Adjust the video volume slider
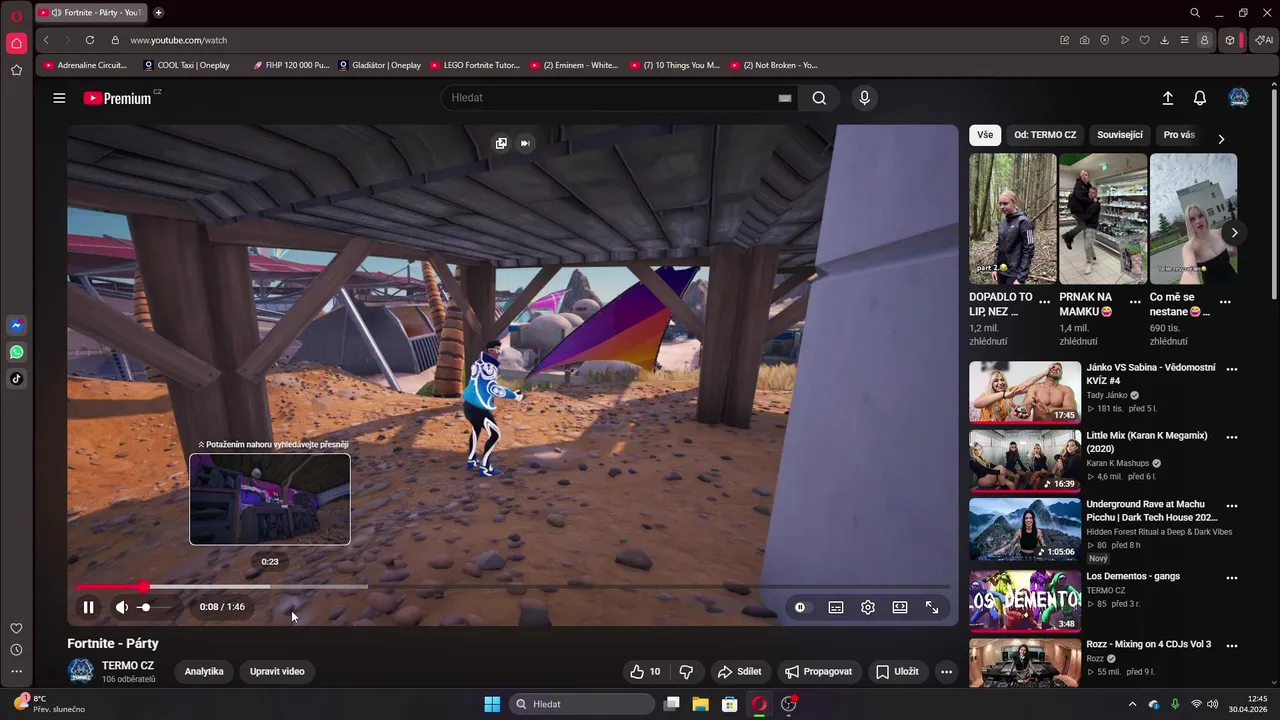Image resolution: width=1280 pixels, height=720 pixels. tap(152, 607)
